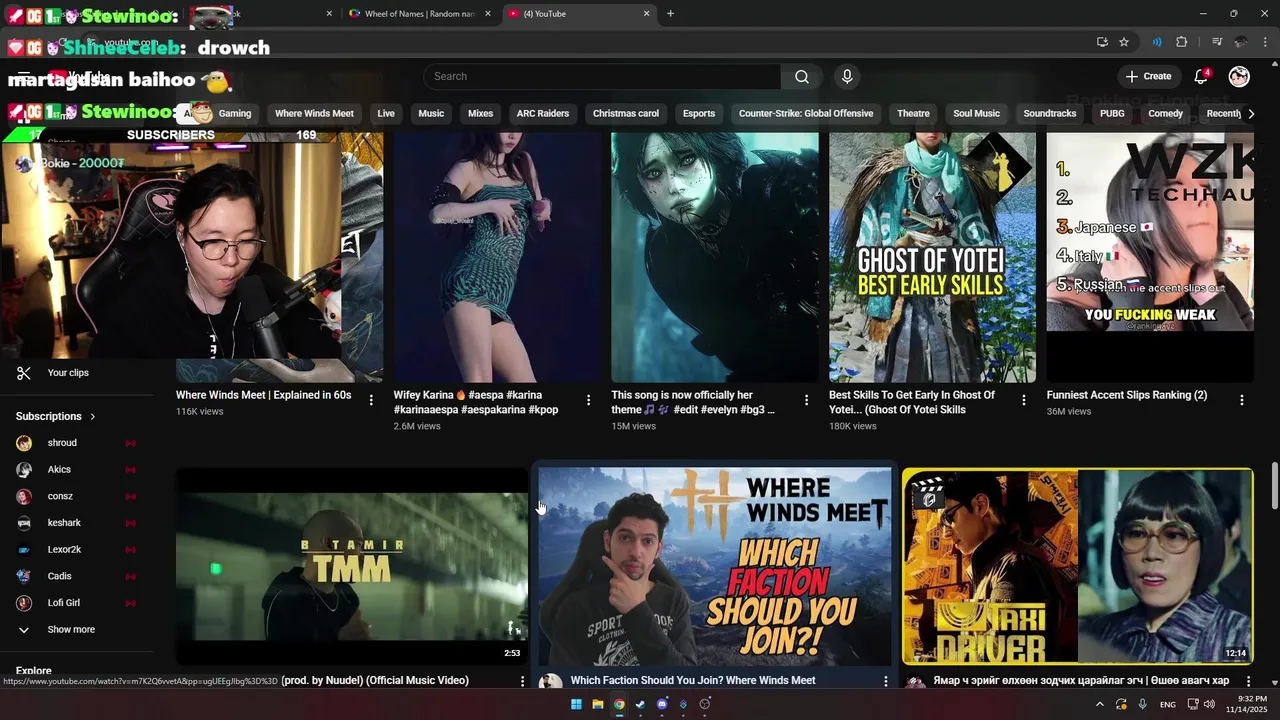
Task: Play Ghost of Yotei Best Early Skills thumbnail
Action: tap(932, 257)
